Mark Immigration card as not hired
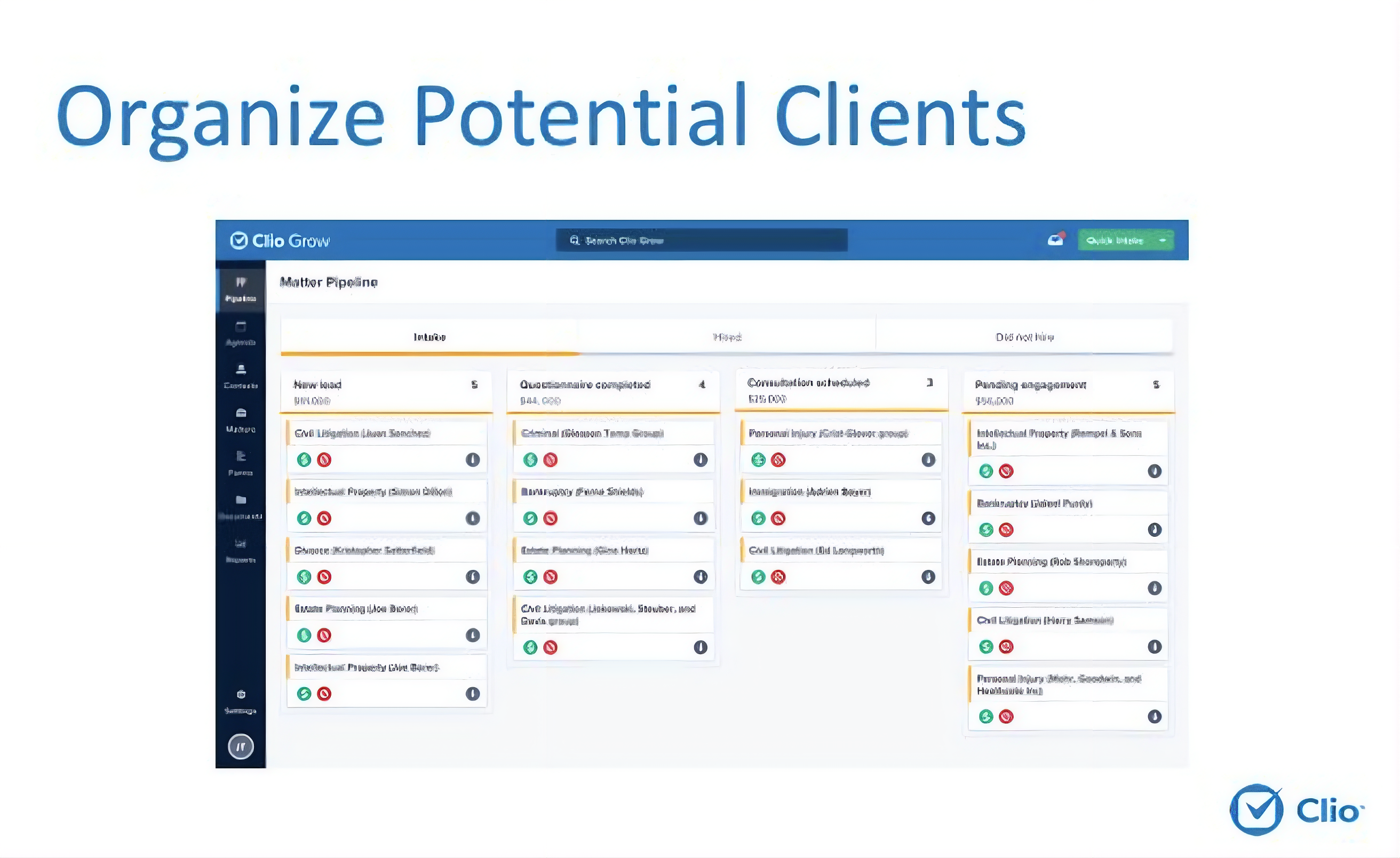The height and width of the screenshot is (858, 1400). pos(778,518)
